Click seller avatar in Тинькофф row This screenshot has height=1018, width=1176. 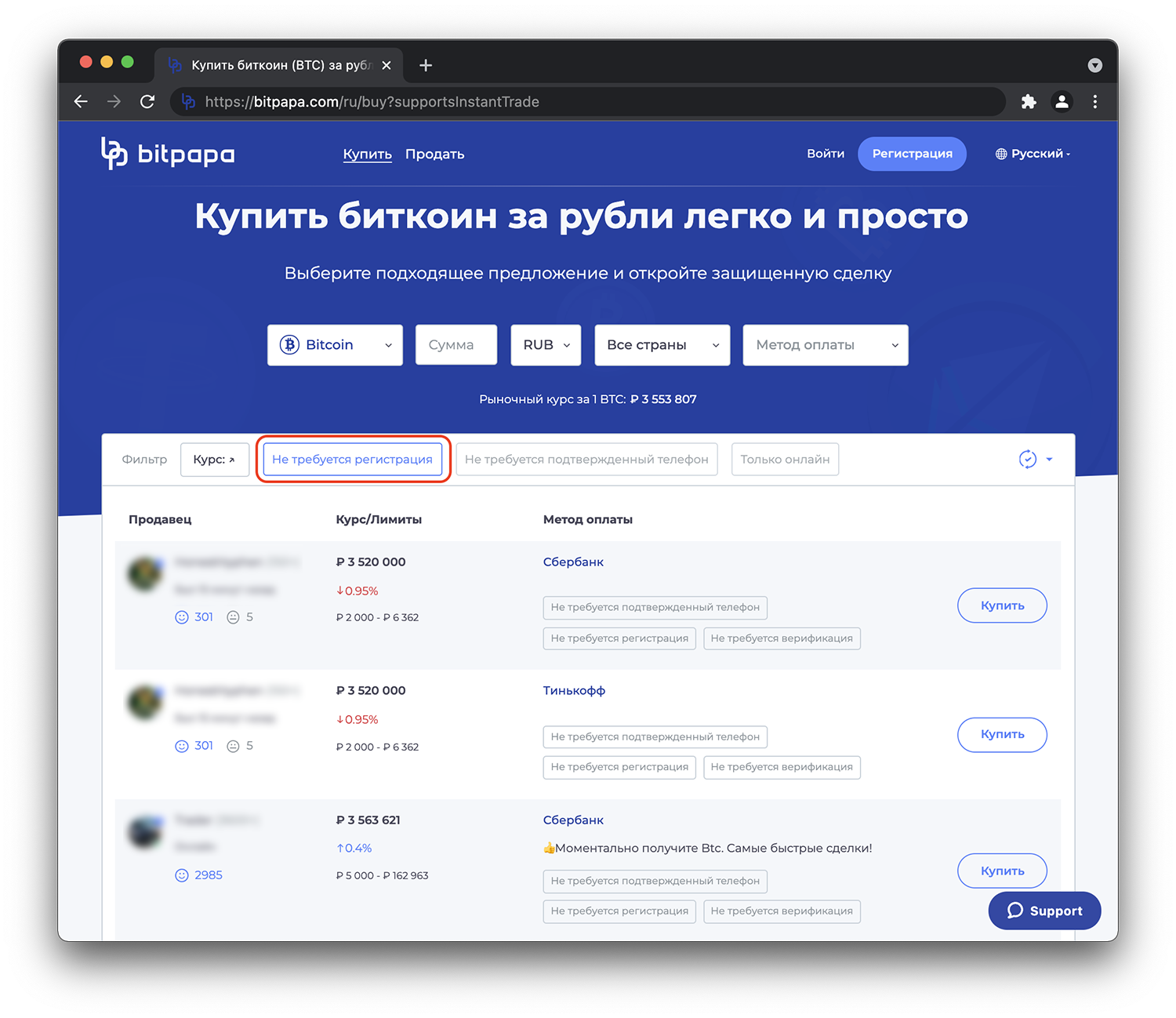point(145,703)
